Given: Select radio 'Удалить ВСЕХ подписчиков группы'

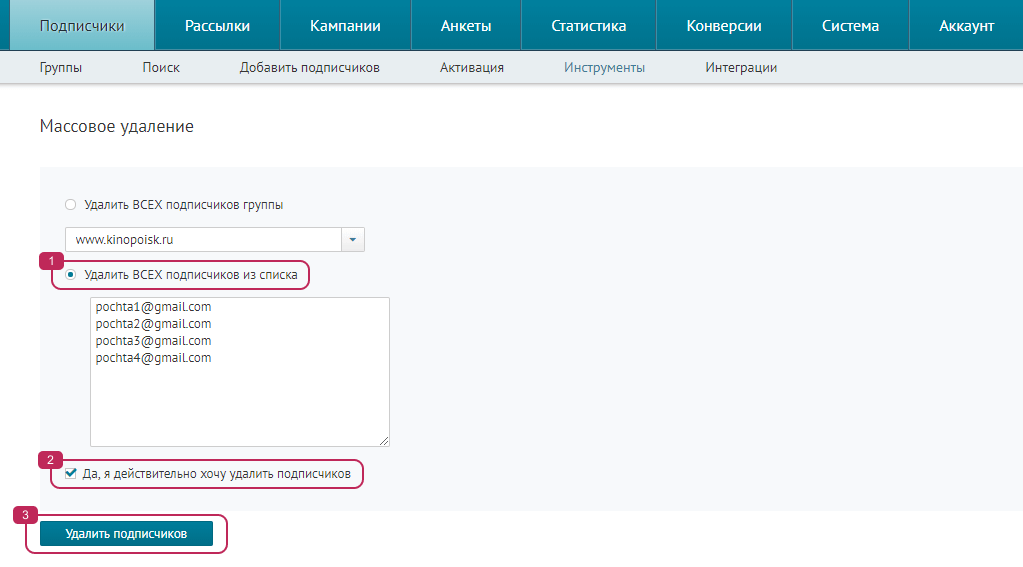Looking at the screenshot, I should [70, 205].
